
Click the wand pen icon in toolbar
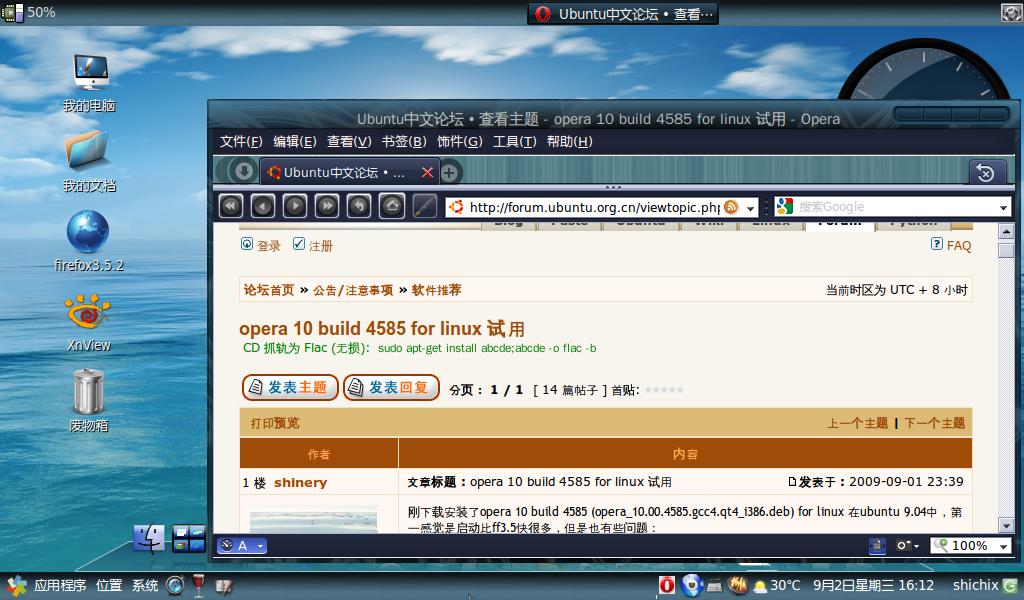[x=424, y=206]
